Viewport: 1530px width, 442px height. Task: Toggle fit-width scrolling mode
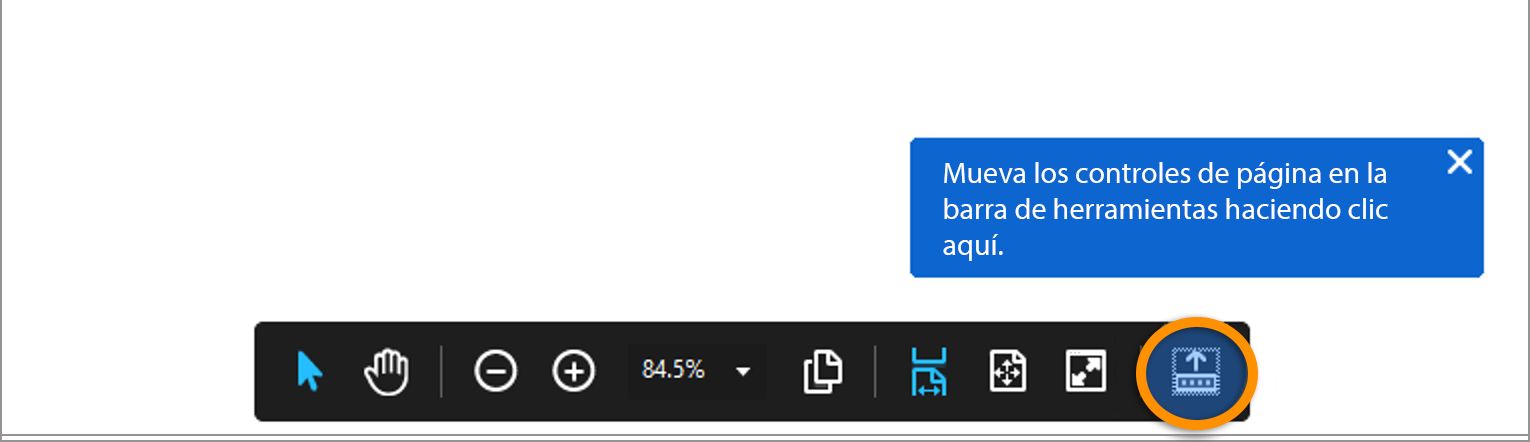click(x=929, y=372)
